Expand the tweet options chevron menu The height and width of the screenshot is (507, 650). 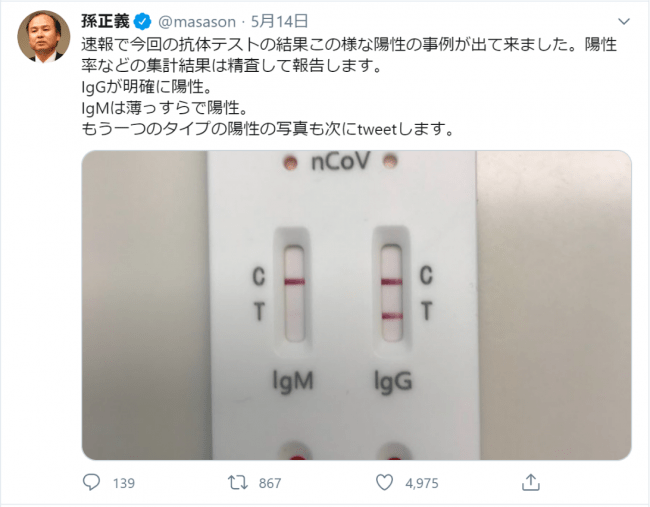point(624,21)
